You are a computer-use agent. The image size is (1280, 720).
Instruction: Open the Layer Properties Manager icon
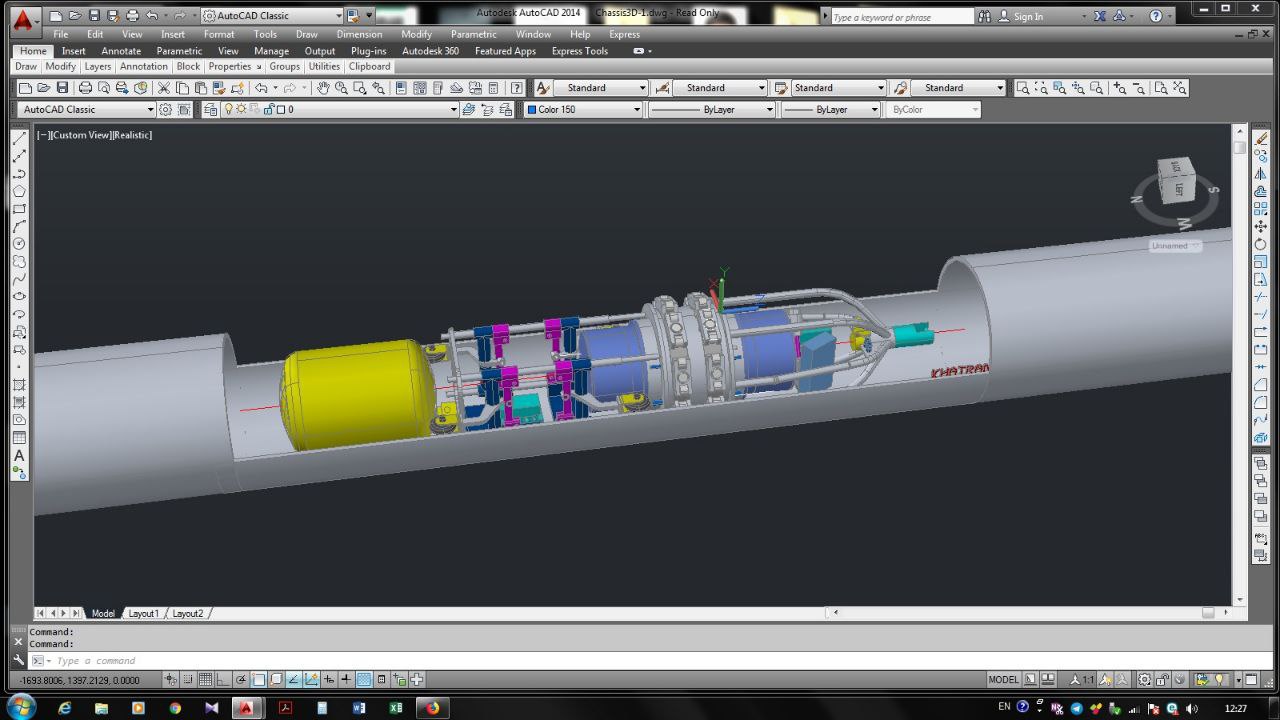tap(210, 110)
